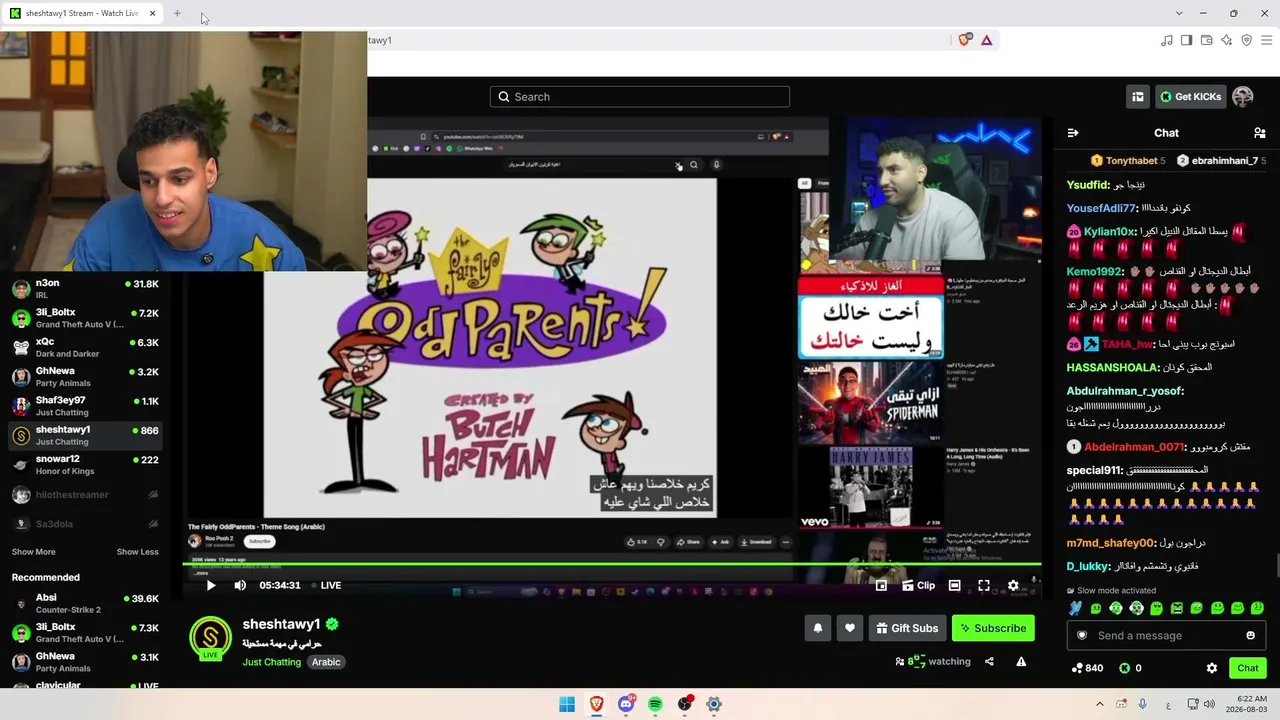1280x720 pixels.
Task: Open chat user TAHA_hw's name
Action: [x=1127, y=344]
